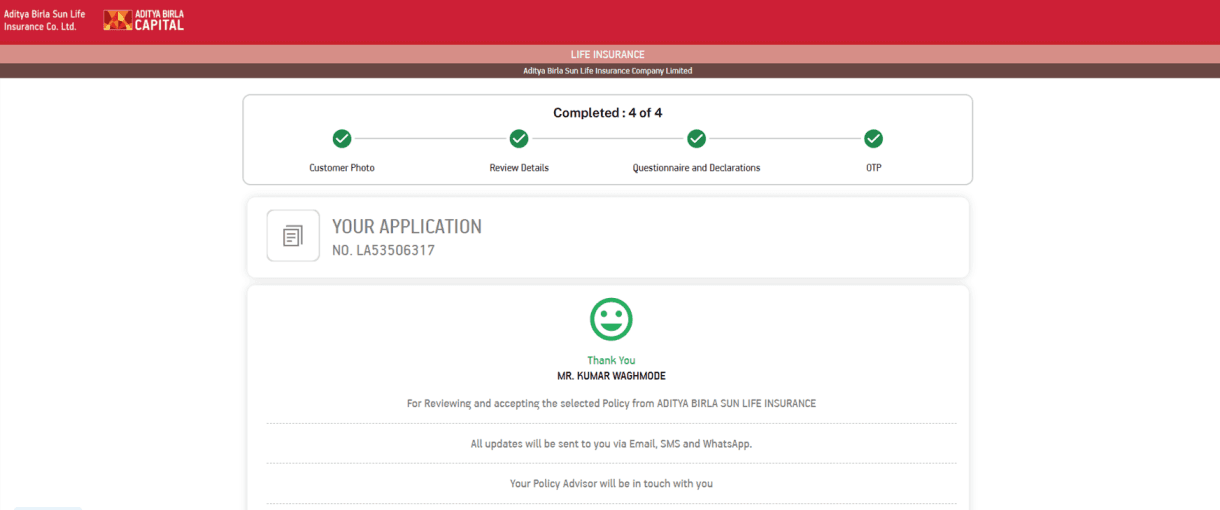
Task: Select the OTP step label
Action: (874, 168)
